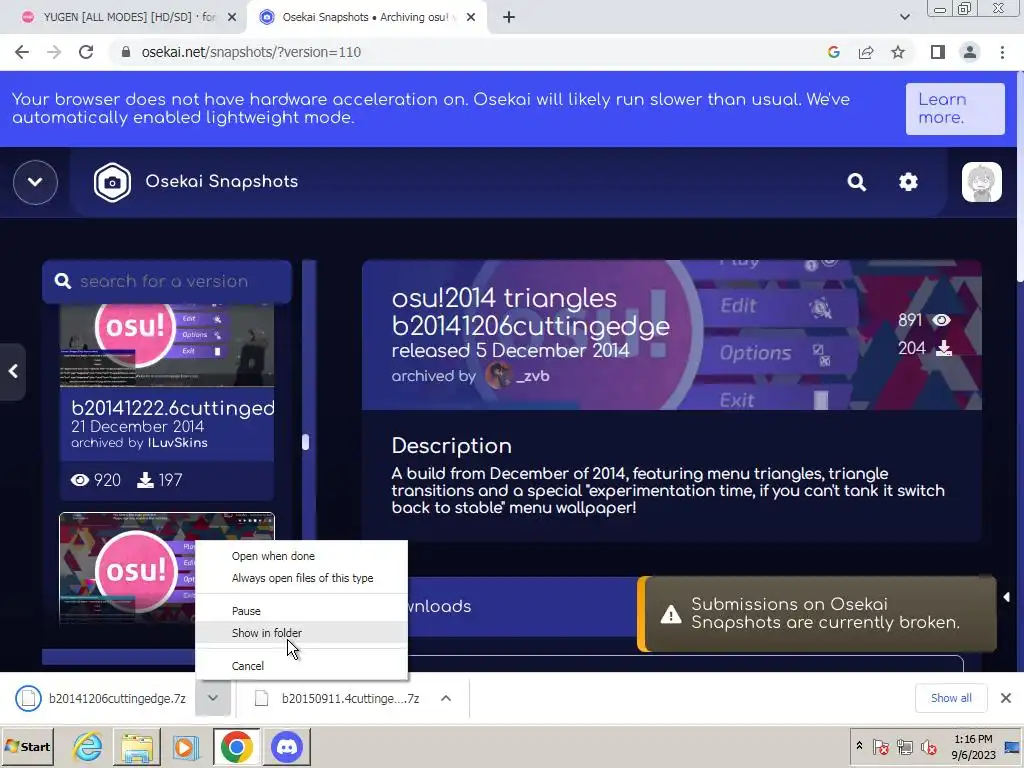The width and height of the screenshot is (1024, 768).
Task: Share this page using the share icon
Action: (x=866, y=52)
